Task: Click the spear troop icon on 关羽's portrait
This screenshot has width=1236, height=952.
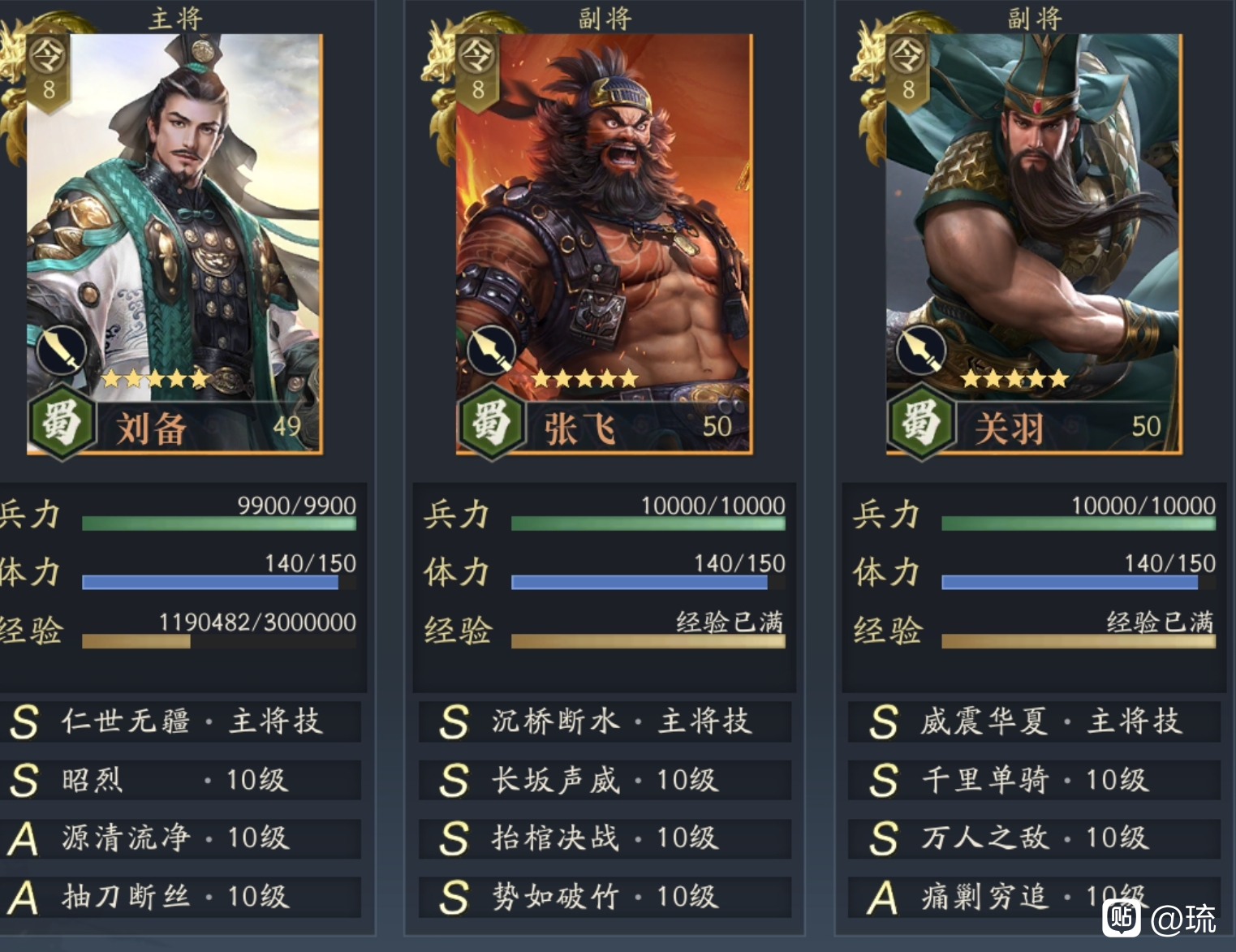Action: pos(920,350)
